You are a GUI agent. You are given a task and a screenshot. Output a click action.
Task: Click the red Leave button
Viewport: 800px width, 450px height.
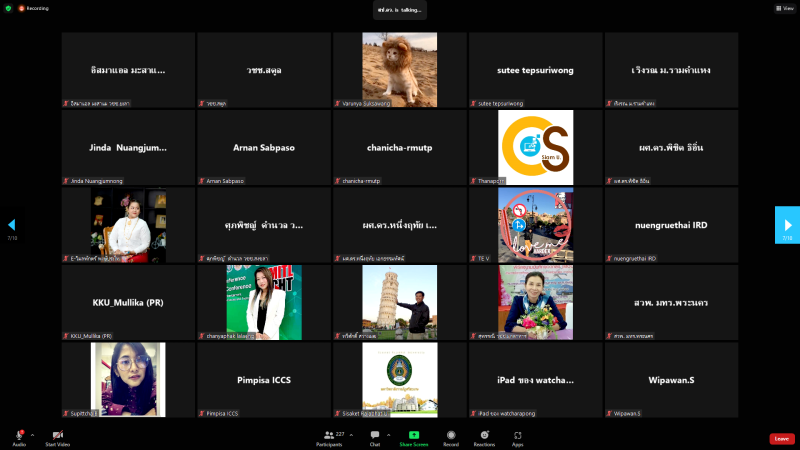coord(782,438)
